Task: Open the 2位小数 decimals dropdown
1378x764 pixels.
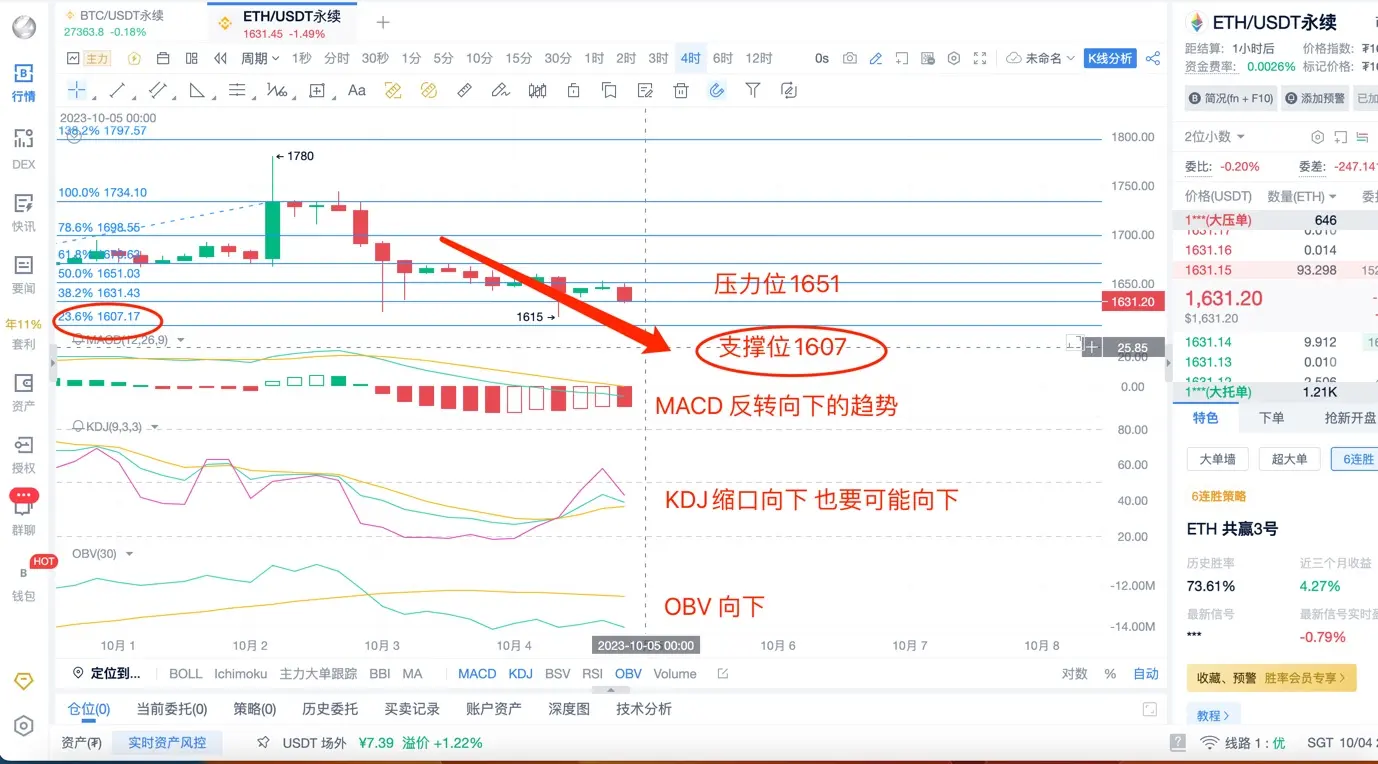Action: click(x=1214, y=136)
